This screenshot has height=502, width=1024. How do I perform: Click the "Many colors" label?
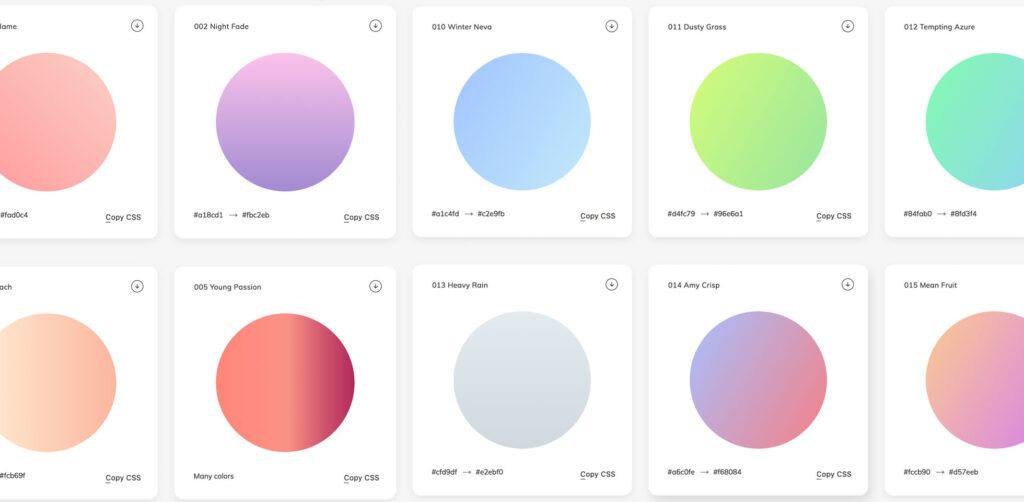214,476
